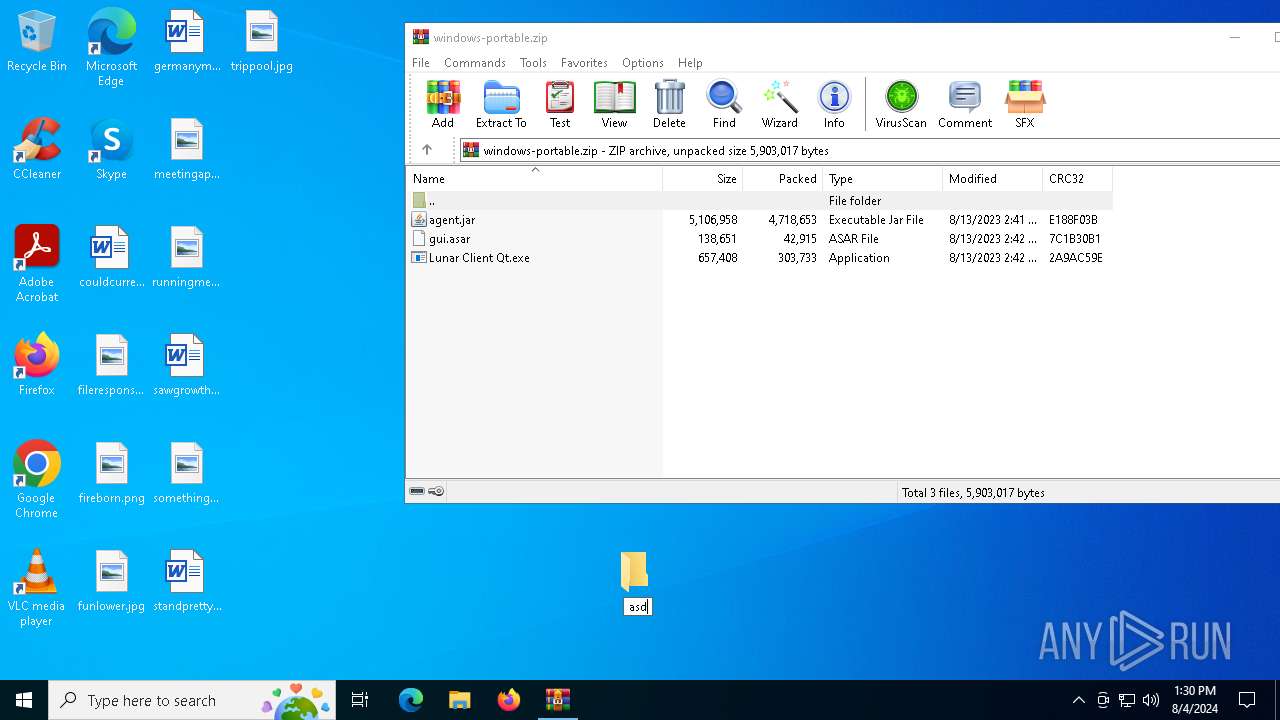
Task: Select the filerespons... desktop file
Action: tap(111, 365)
